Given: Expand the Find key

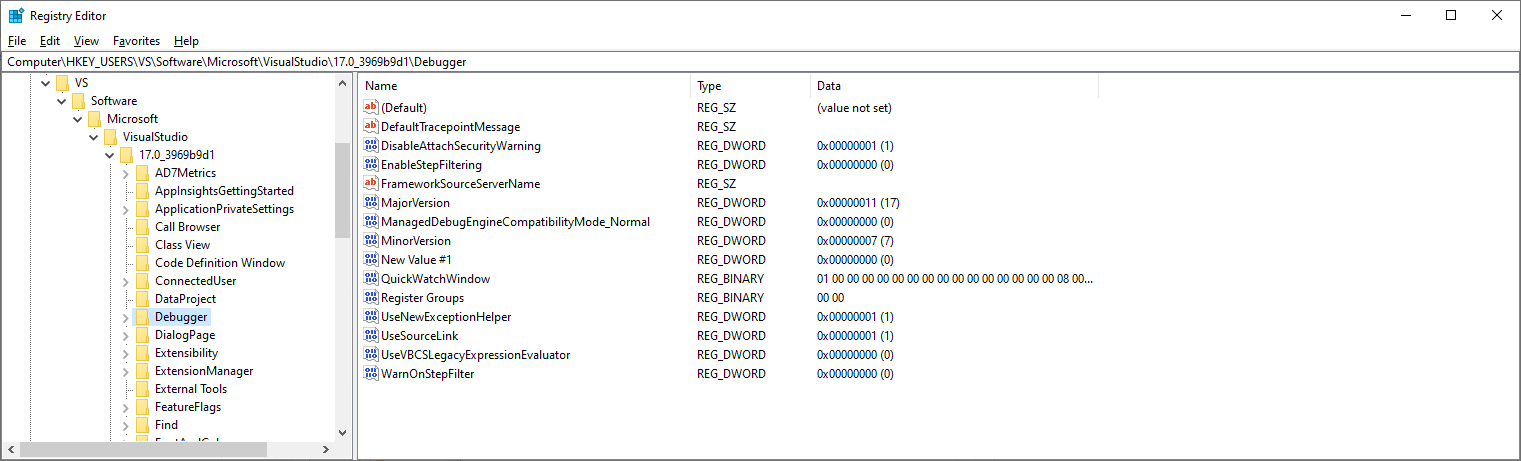Looking at the screenshot, I should coord(126,425).
